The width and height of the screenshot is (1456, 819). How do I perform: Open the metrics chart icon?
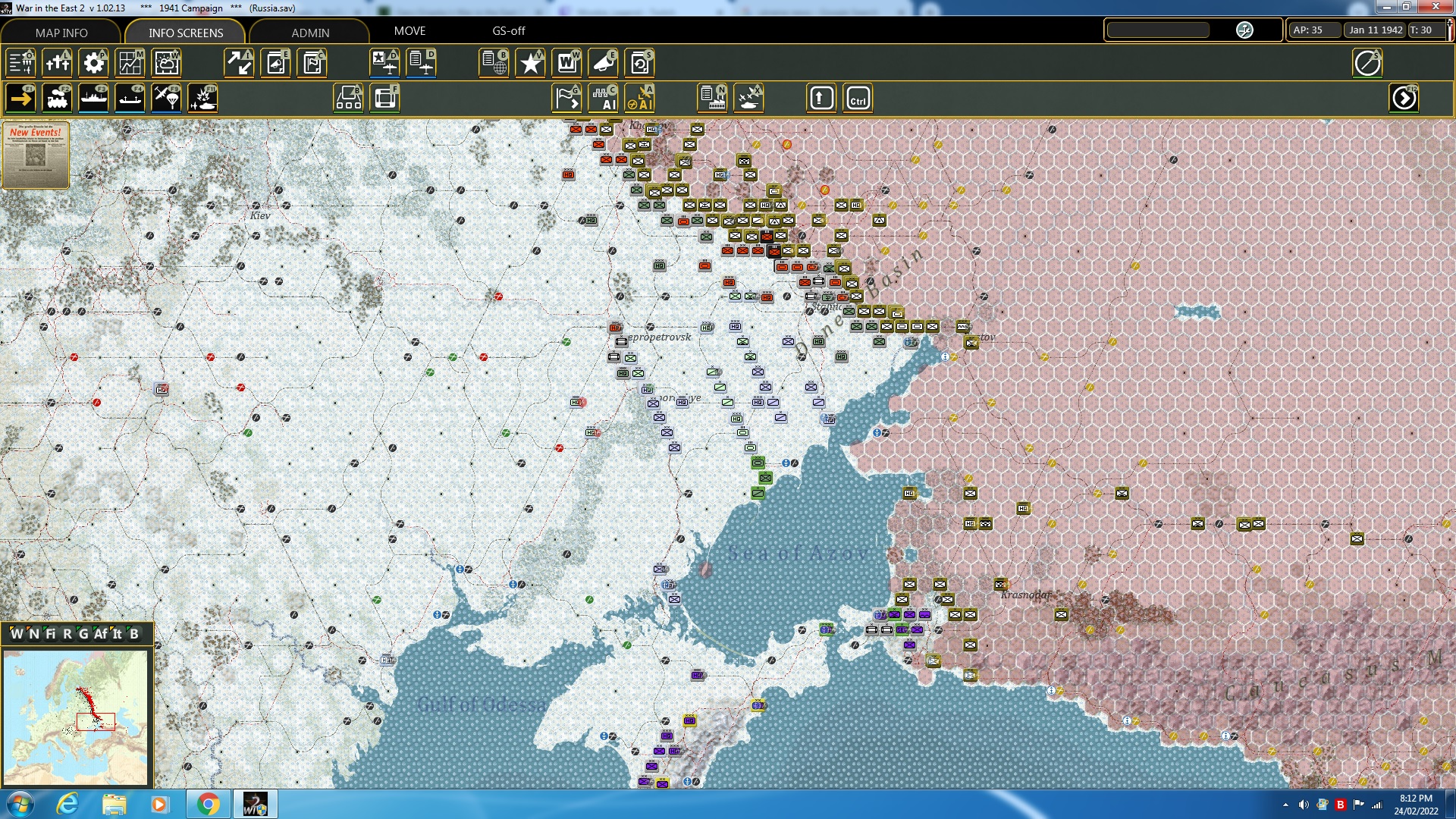coord(130,63)
